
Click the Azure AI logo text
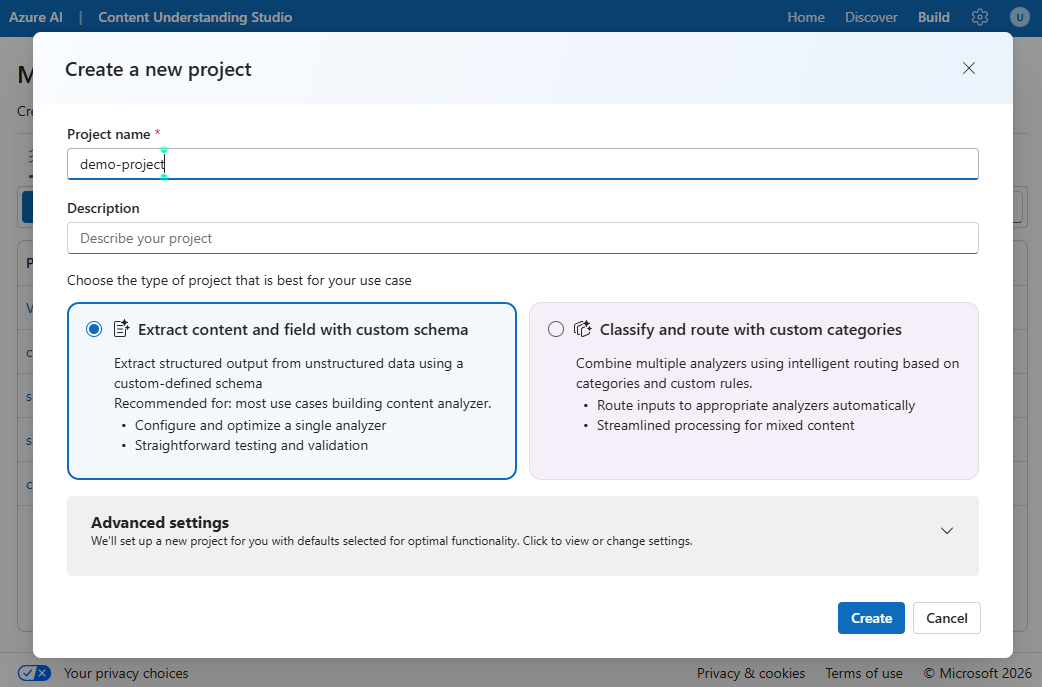pyautogui.click(x=35, y=17)
